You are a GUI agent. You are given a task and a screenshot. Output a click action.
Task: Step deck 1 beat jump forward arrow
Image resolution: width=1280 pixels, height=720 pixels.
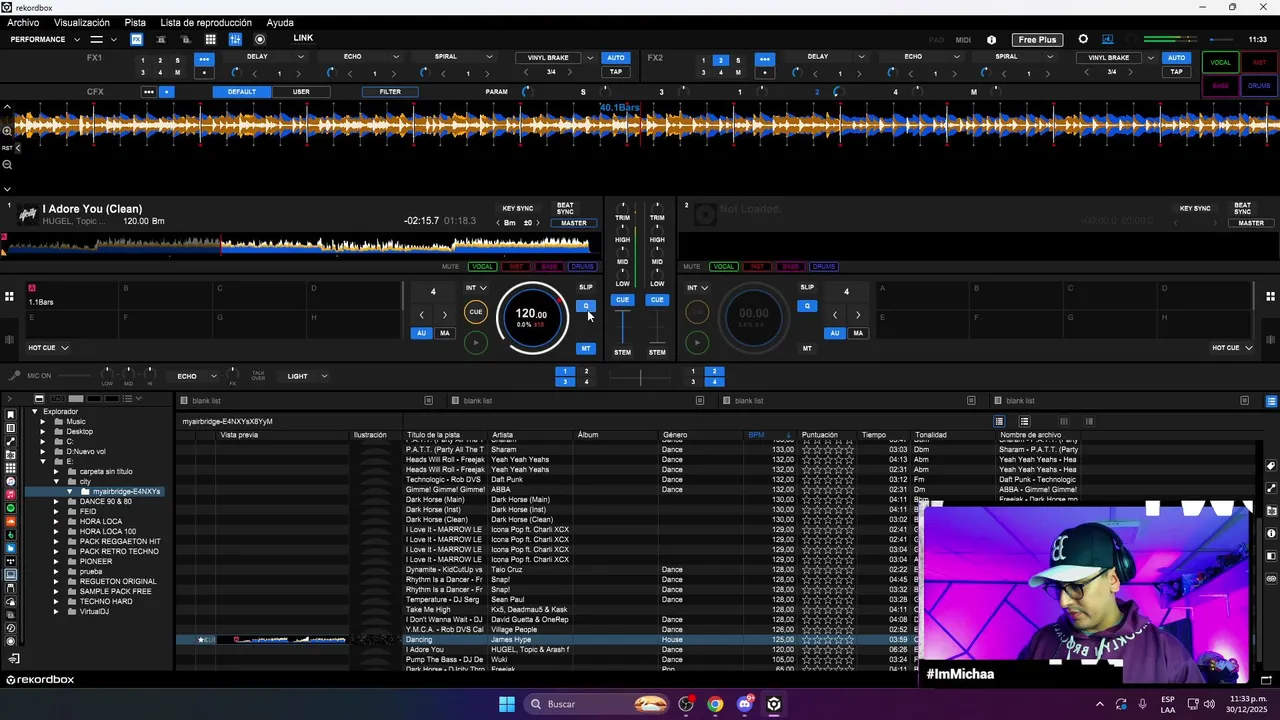click(x=445, y=315)
